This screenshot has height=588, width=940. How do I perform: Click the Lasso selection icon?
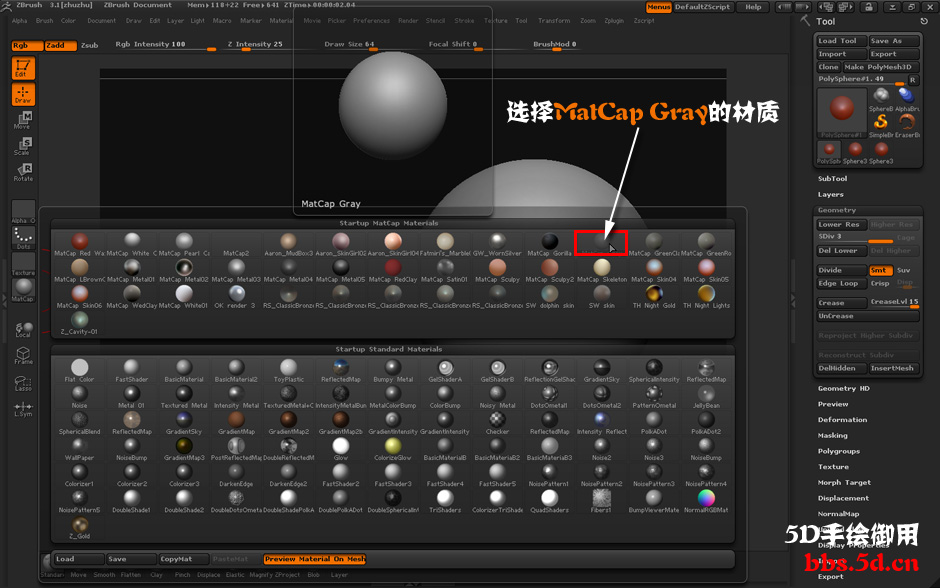tap(23, 382)
